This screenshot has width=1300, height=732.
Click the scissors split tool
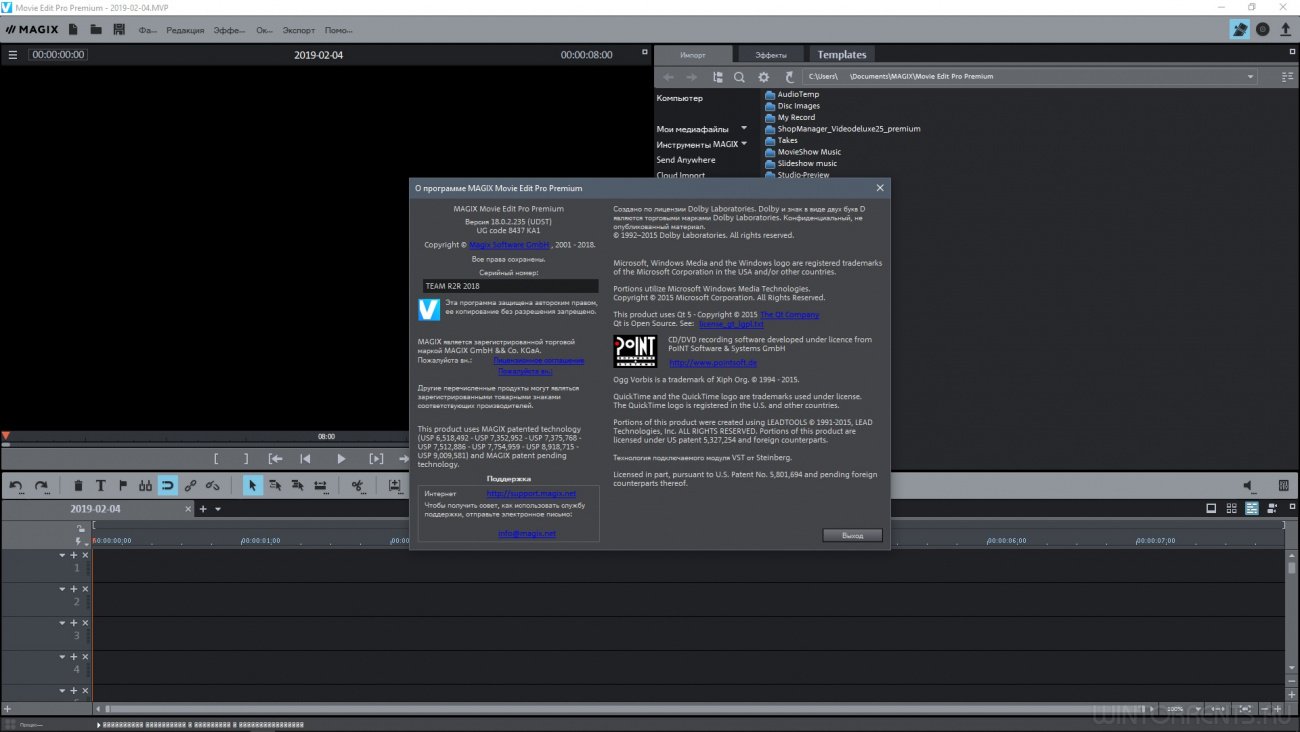coord(357,486)
